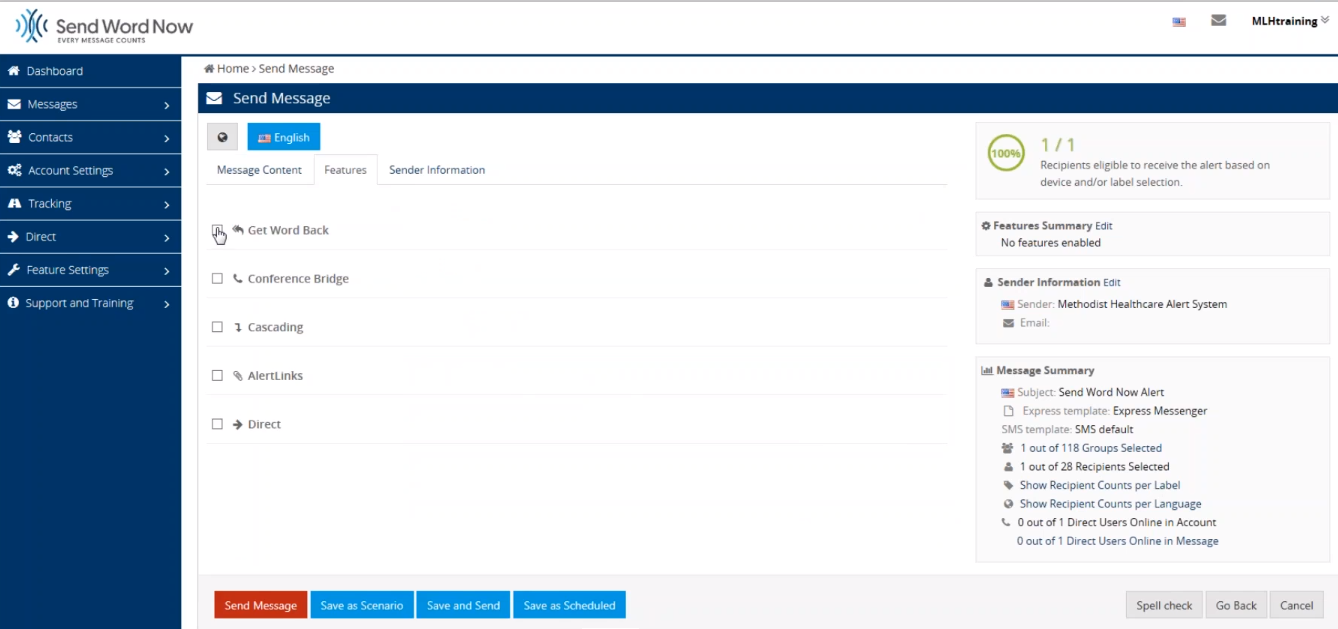
Task: Click the home icon in breadcrumb
Action: click(x=209, y=69)
